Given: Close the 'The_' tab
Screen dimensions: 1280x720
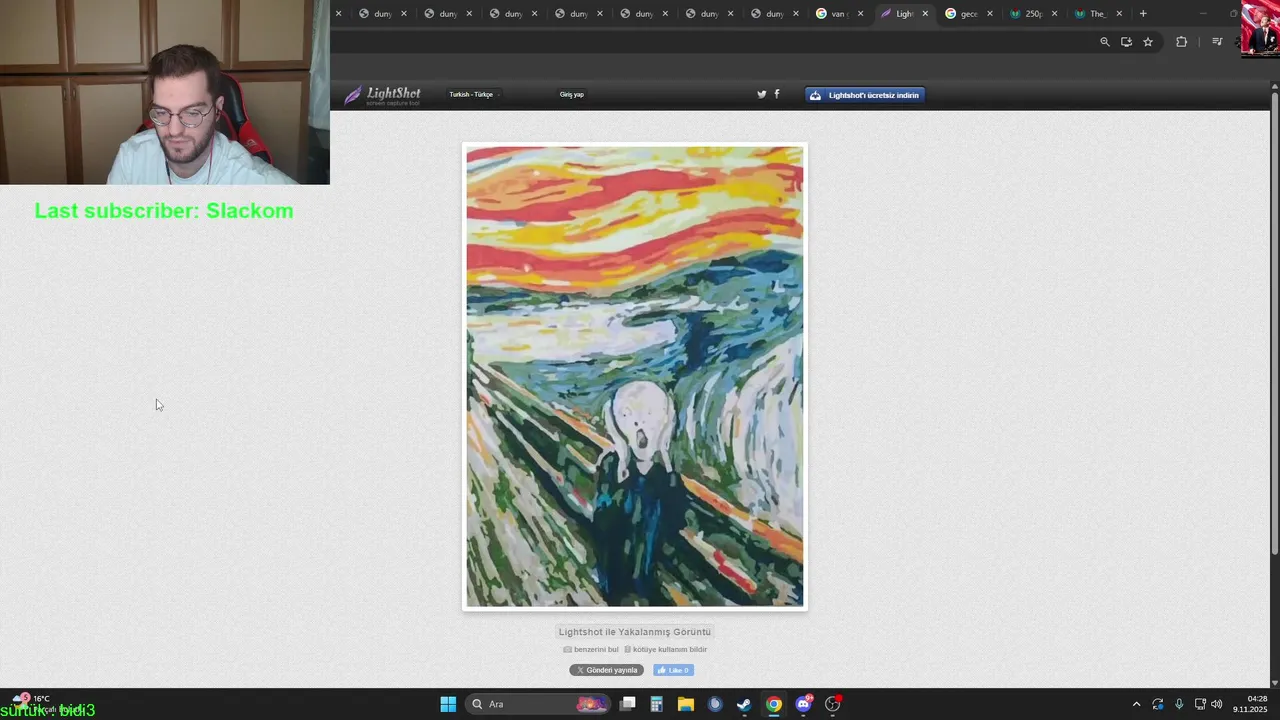Looking at the screenshot, I should pyautogui.click(x=1119, y=14).
